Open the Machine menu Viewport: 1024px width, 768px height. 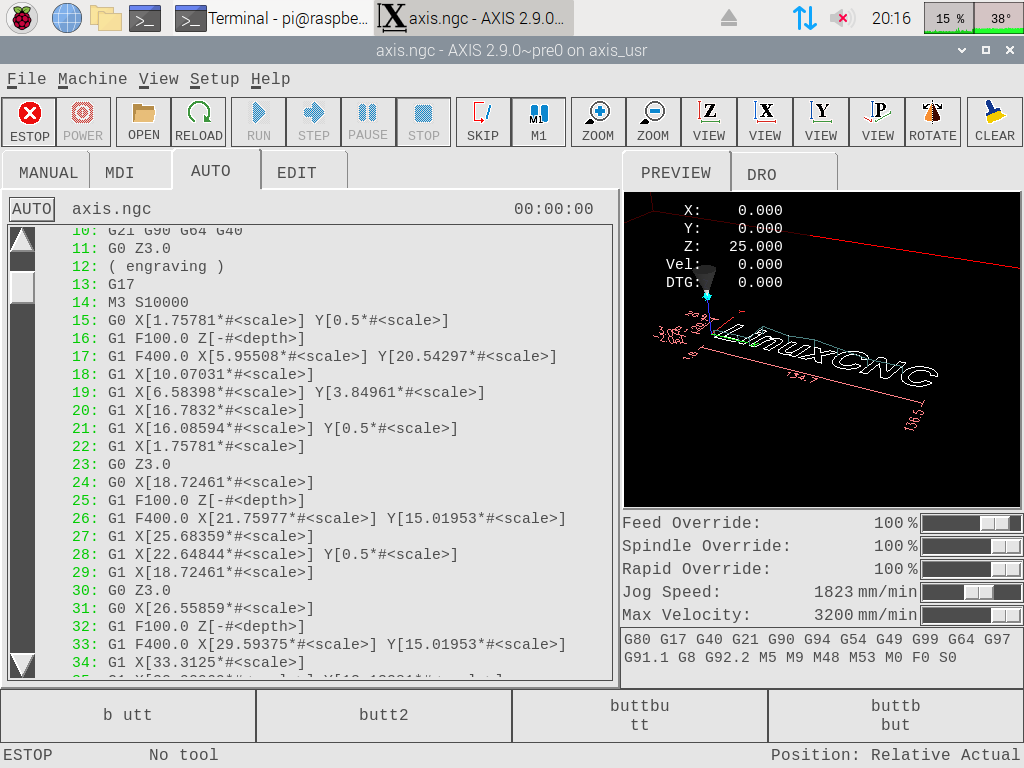click(93, 79)
